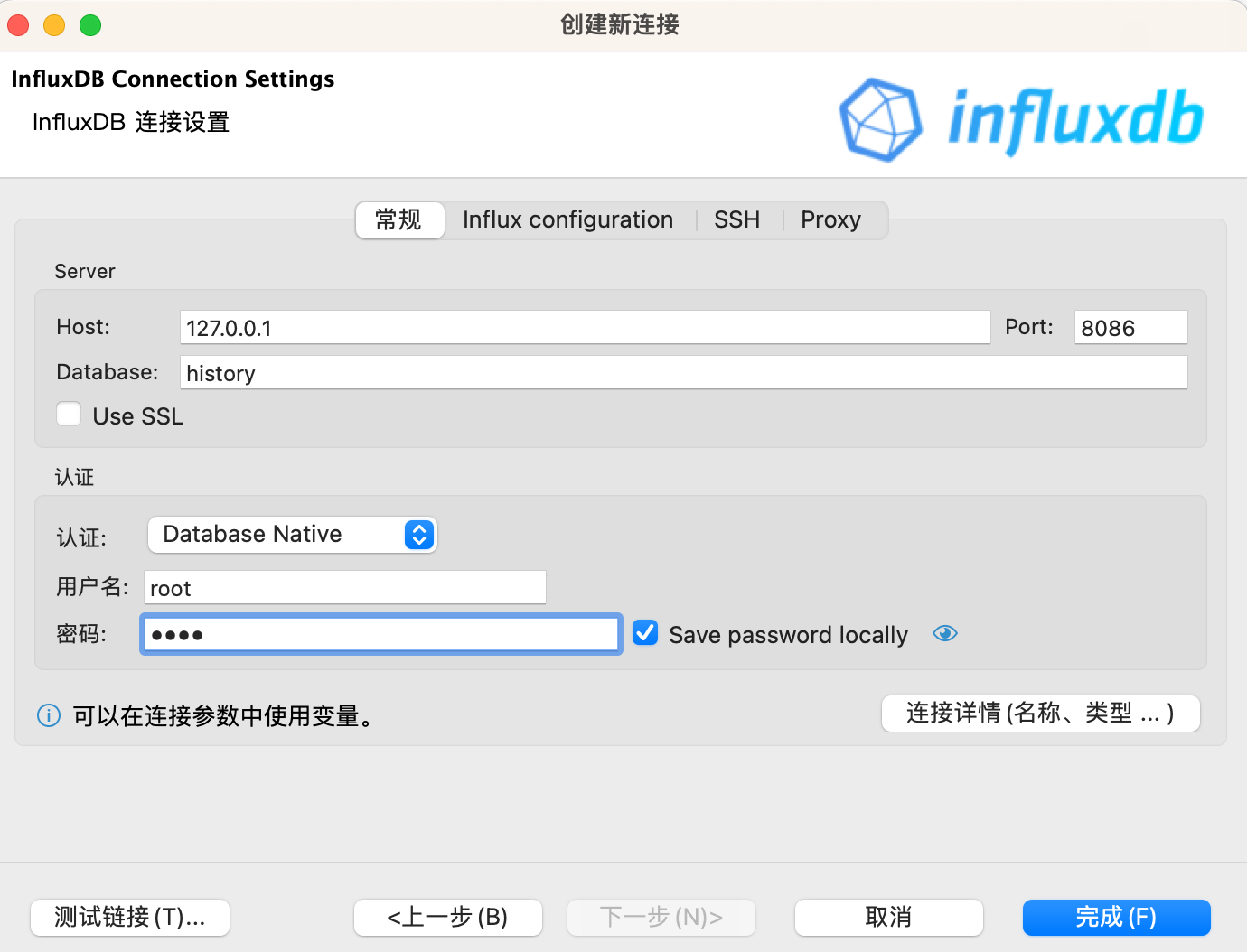1247x952 pixels.
Task: Switch to the 常规 tab
Action: [399, 219]
